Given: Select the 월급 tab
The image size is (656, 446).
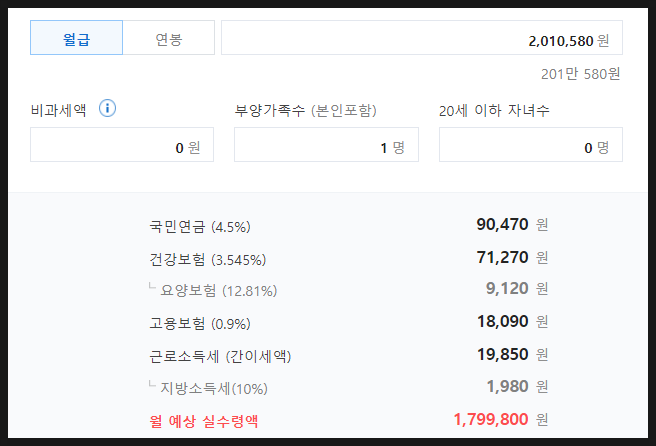Looking at the screenshot, I should (76, 39).
